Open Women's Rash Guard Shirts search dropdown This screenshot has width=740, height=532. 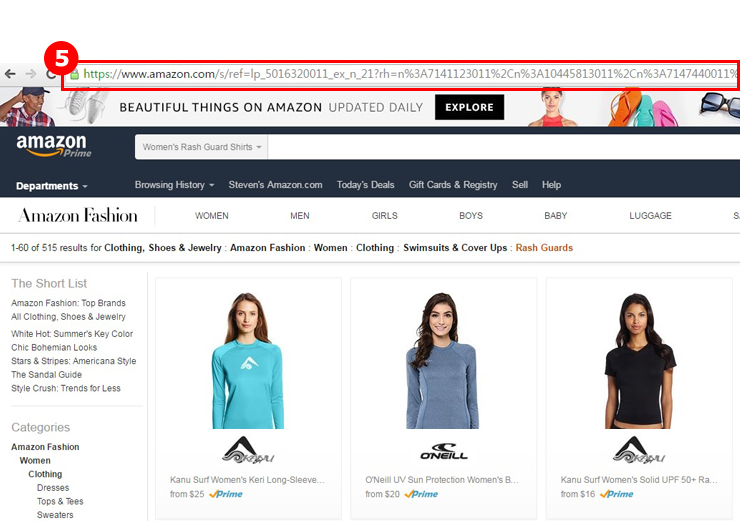pos(202,147)
